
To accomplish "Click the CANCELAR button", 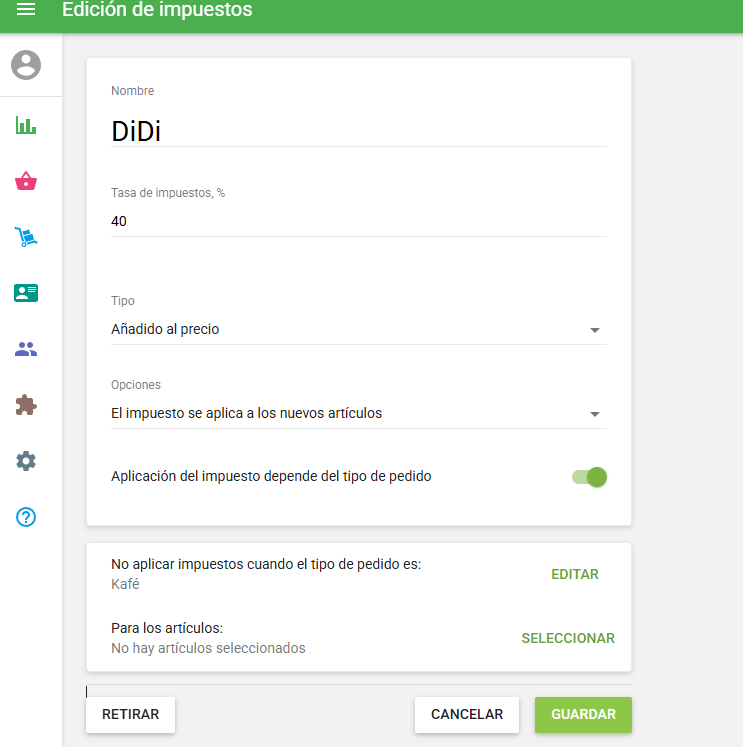I will (x=467, y=715).
